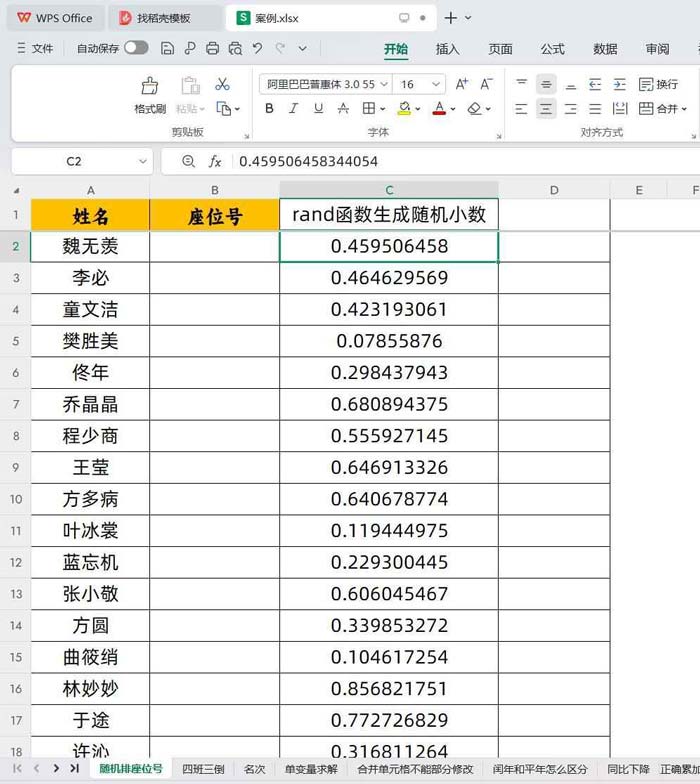Open the font size 16 dropdown
The width and height of the screenshot is (700, 784).
436,84
